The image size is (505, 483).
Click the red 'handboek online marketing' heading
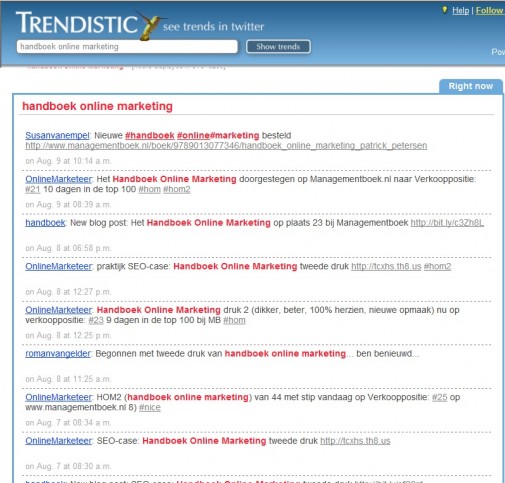pyautogui.click(x=97, y=106)
